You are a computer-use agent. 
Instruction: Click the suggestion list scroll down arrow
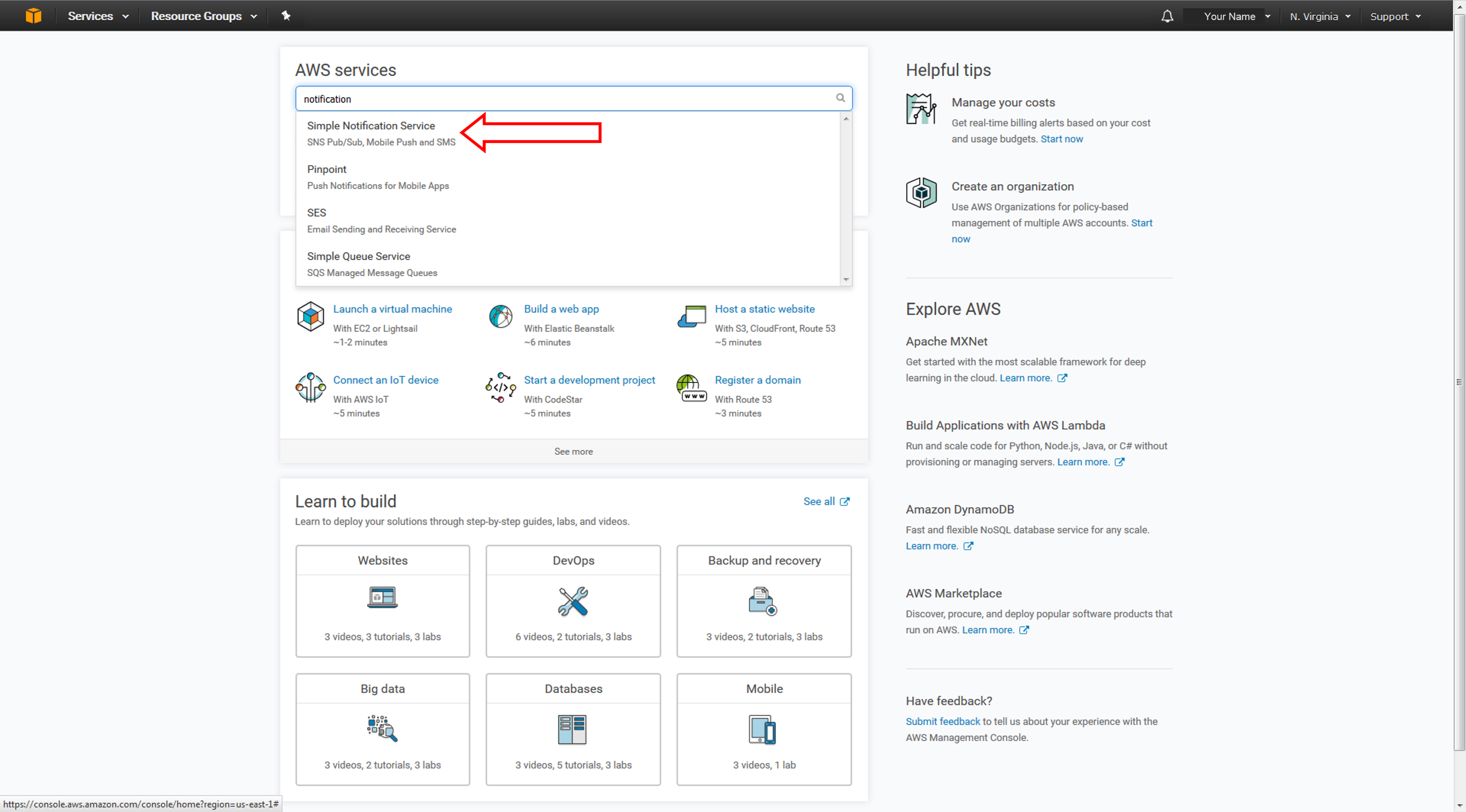(846, 279)
